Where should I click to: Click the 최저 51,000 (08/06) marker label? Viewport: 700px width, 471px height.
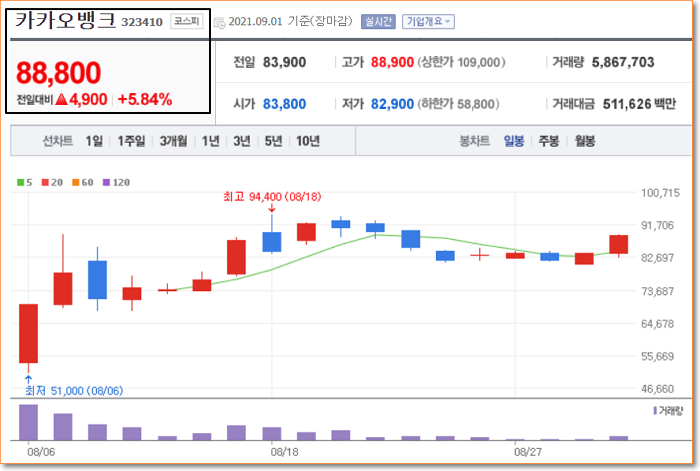coord(74,391)
